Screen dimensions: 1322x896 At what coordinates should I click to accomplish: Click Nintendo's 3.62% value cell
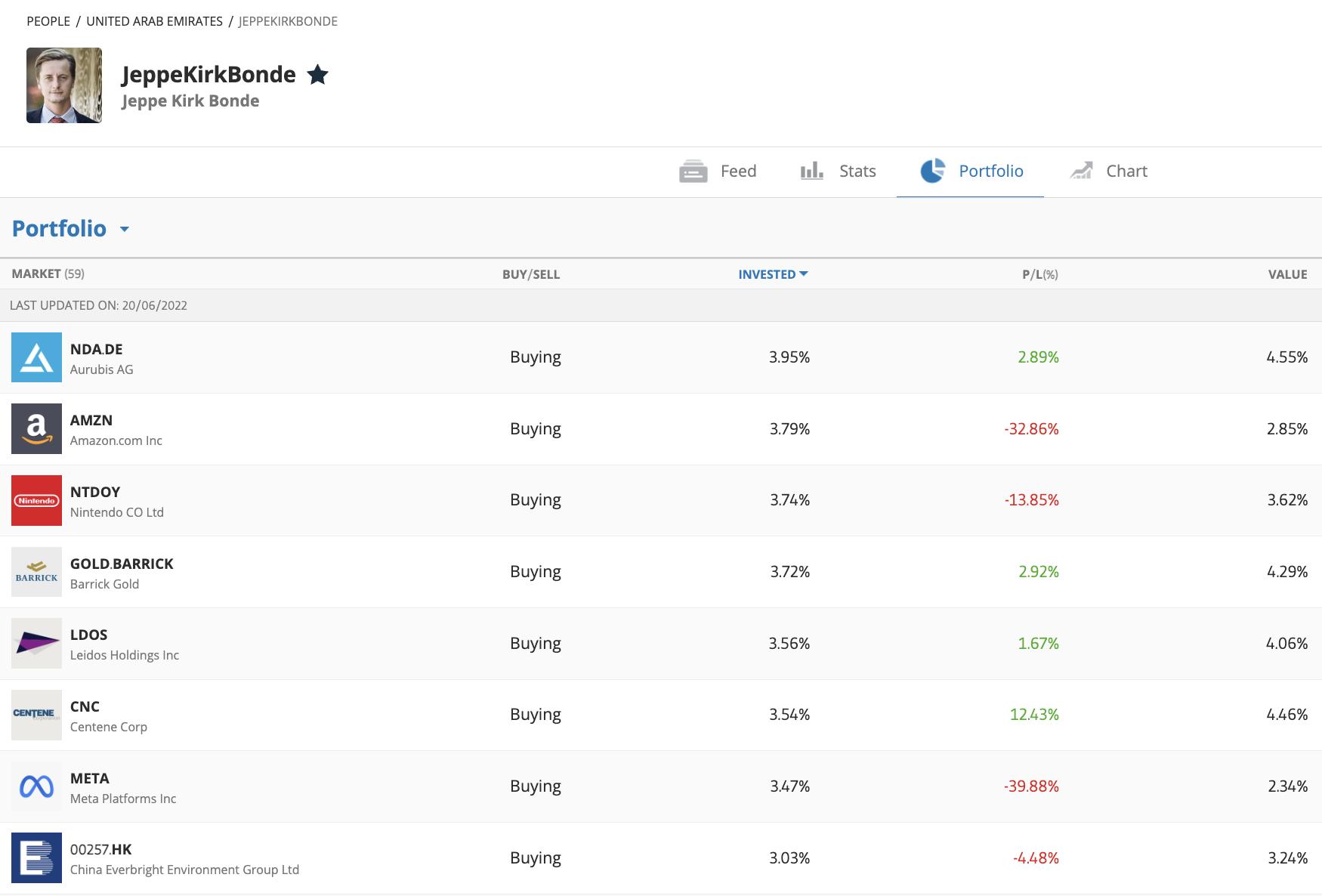coord(1287,500)
